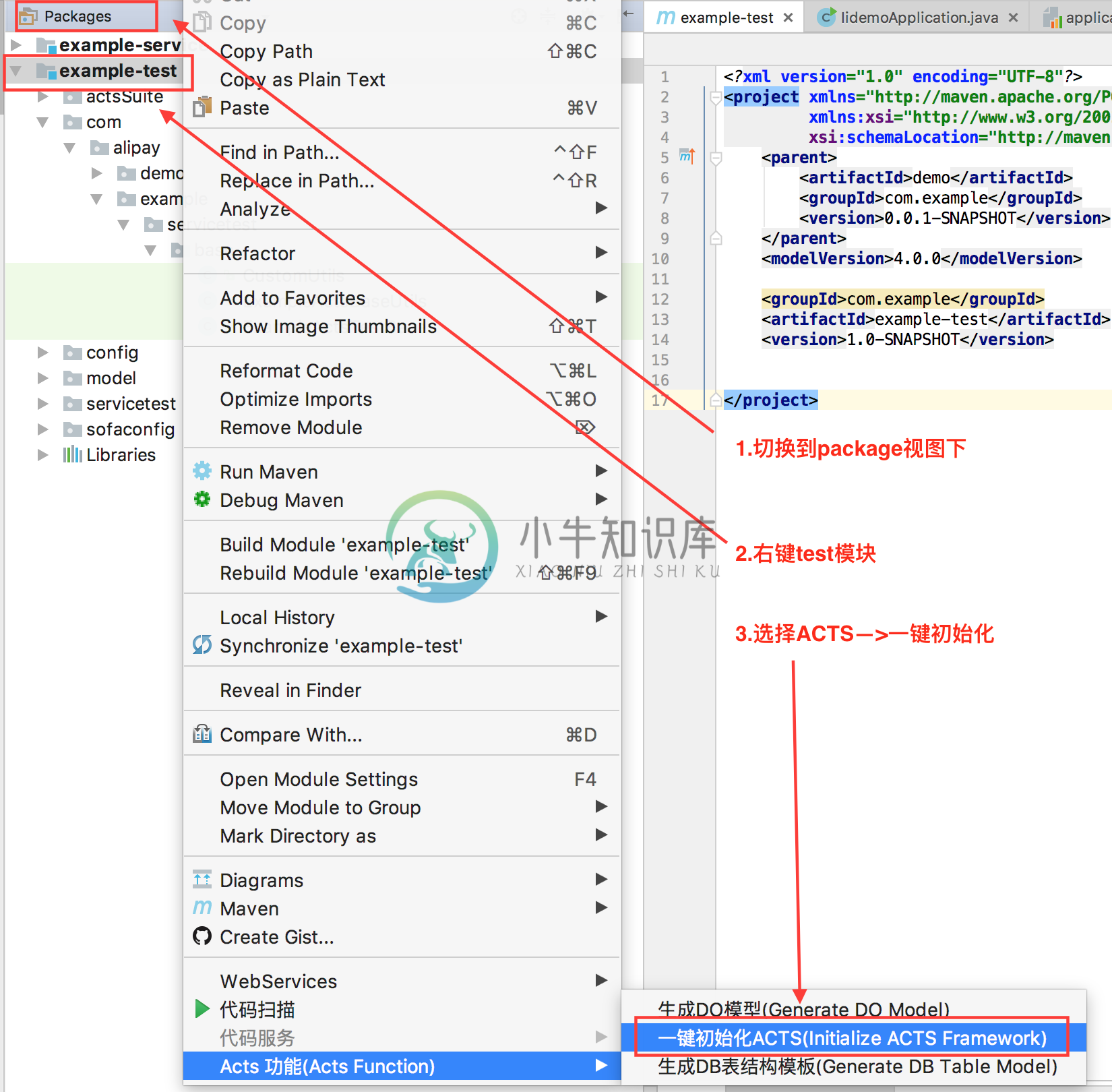Open the Refactor submenu
Image resolution: width=1112 pixels, height=1092 pixels.
(402, 253)
